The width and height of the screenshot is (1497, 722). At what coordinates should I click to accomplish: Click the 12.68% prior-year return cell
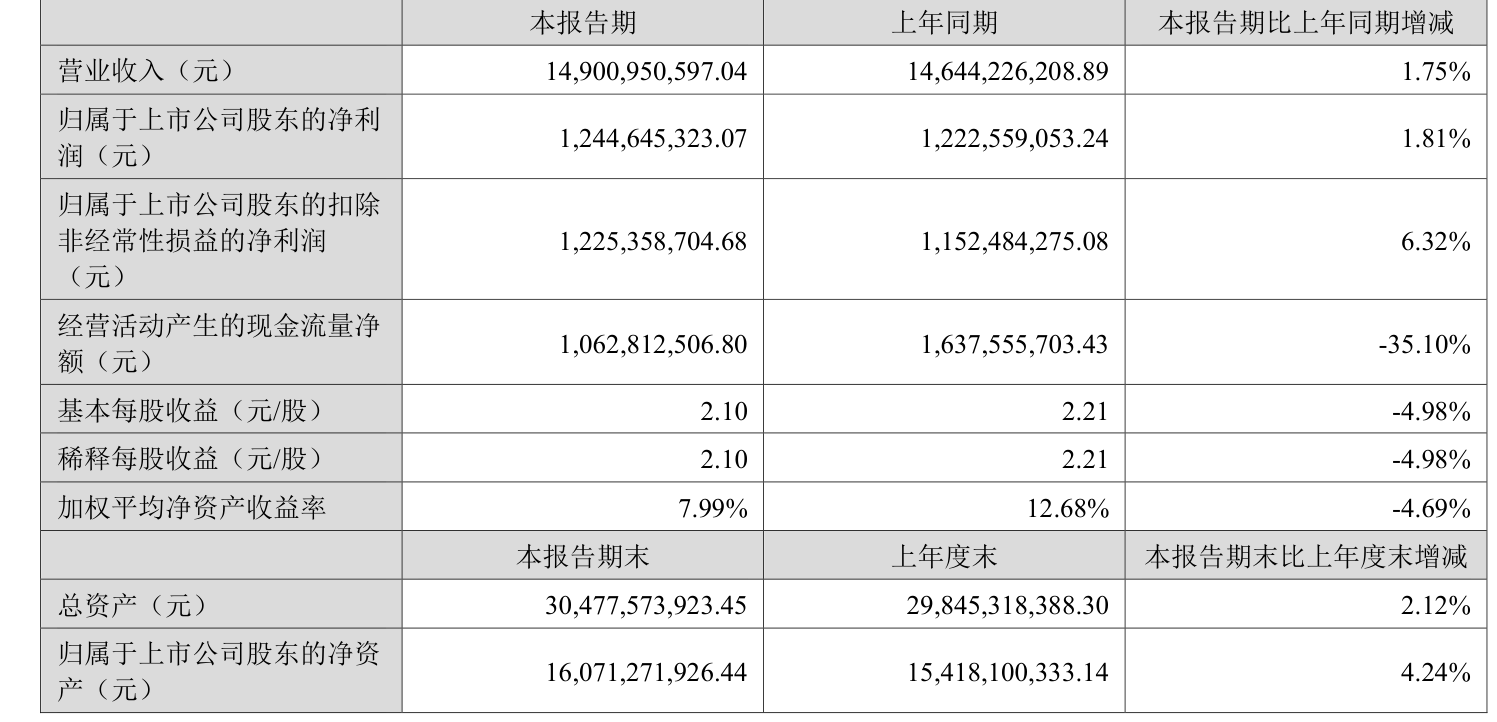coord(1069,509)
